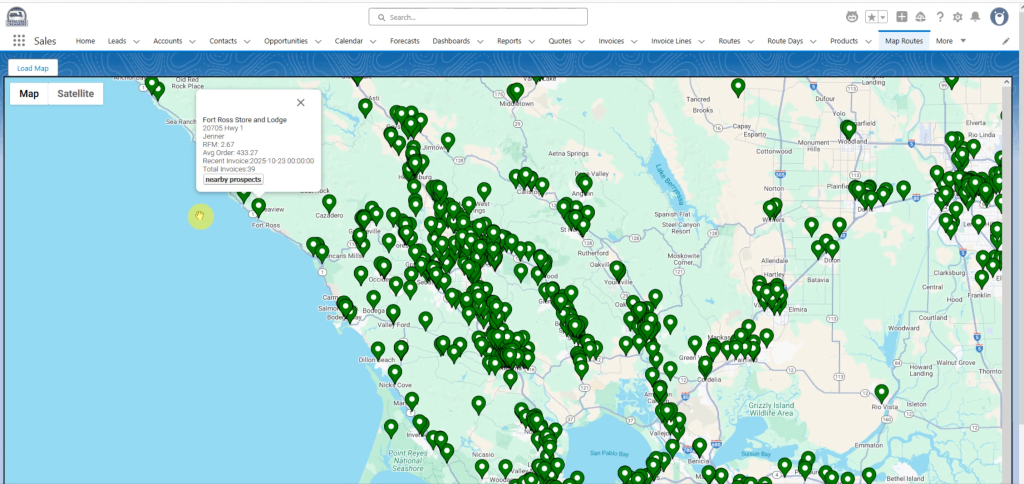Click the Point Reyes National Seashore label
1024x484 pixels.
tap(407, 460)
